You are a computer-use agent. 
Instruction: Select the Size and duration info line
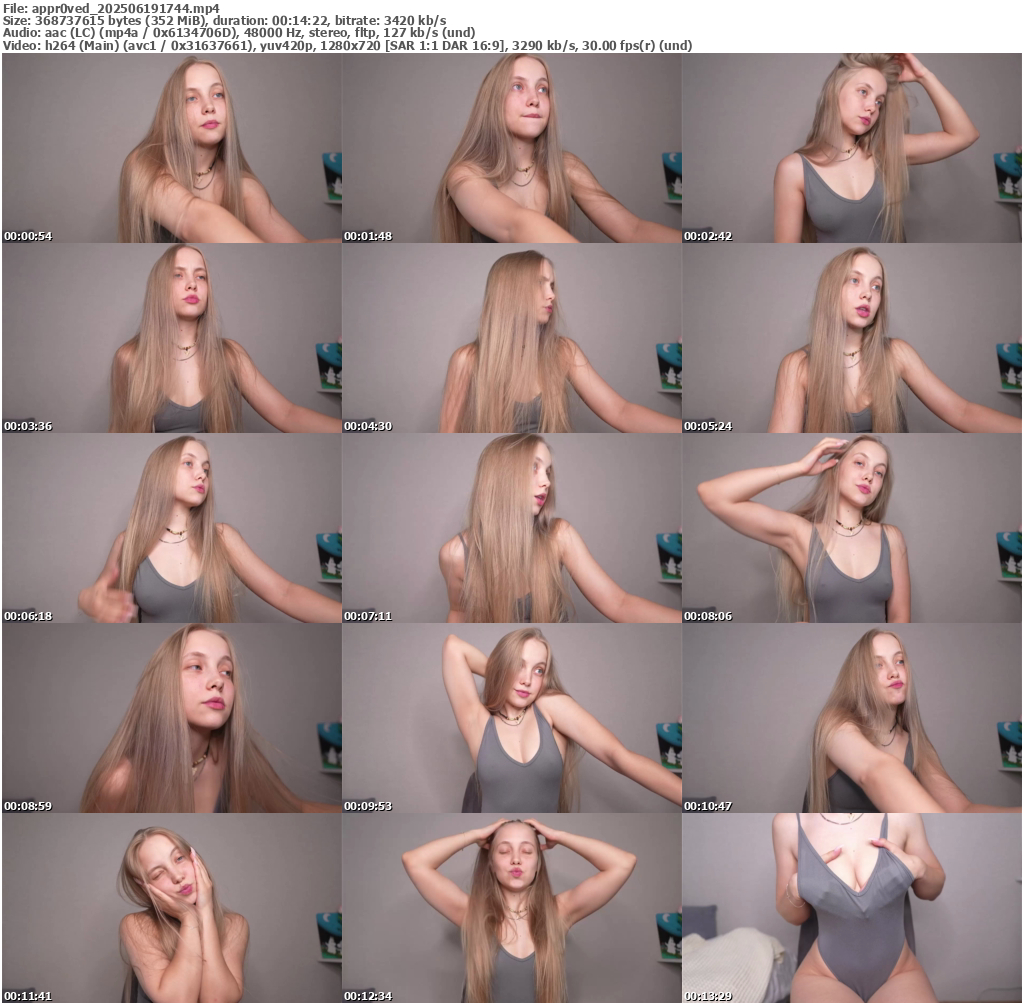tap(225, 20)
